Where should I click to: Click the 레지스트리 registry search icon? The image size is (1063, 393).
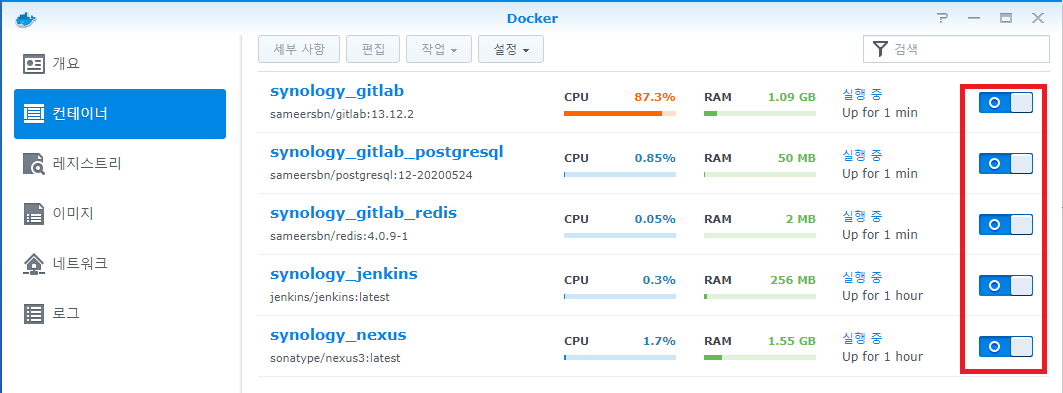[33, 163]
